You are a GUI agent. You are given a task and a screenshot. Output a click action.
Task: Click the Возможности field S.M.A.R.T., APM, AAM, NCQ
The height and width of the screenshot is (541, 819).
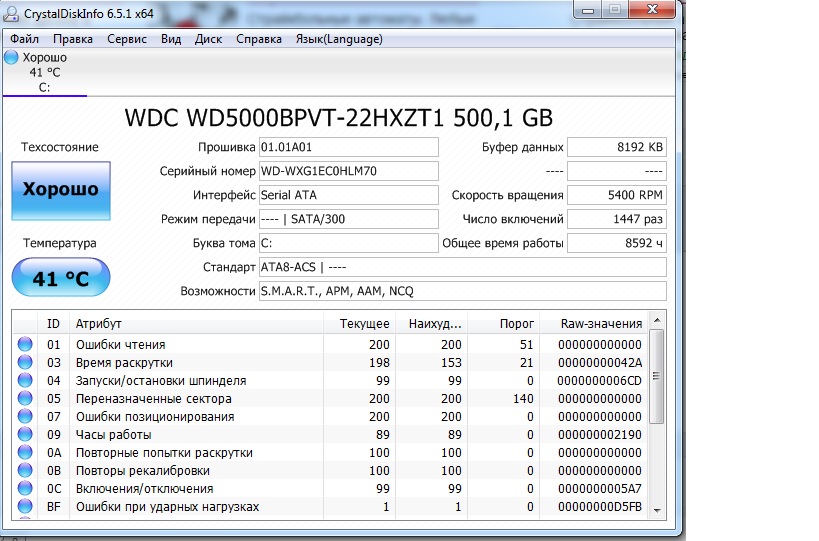(x=463, y=291)
